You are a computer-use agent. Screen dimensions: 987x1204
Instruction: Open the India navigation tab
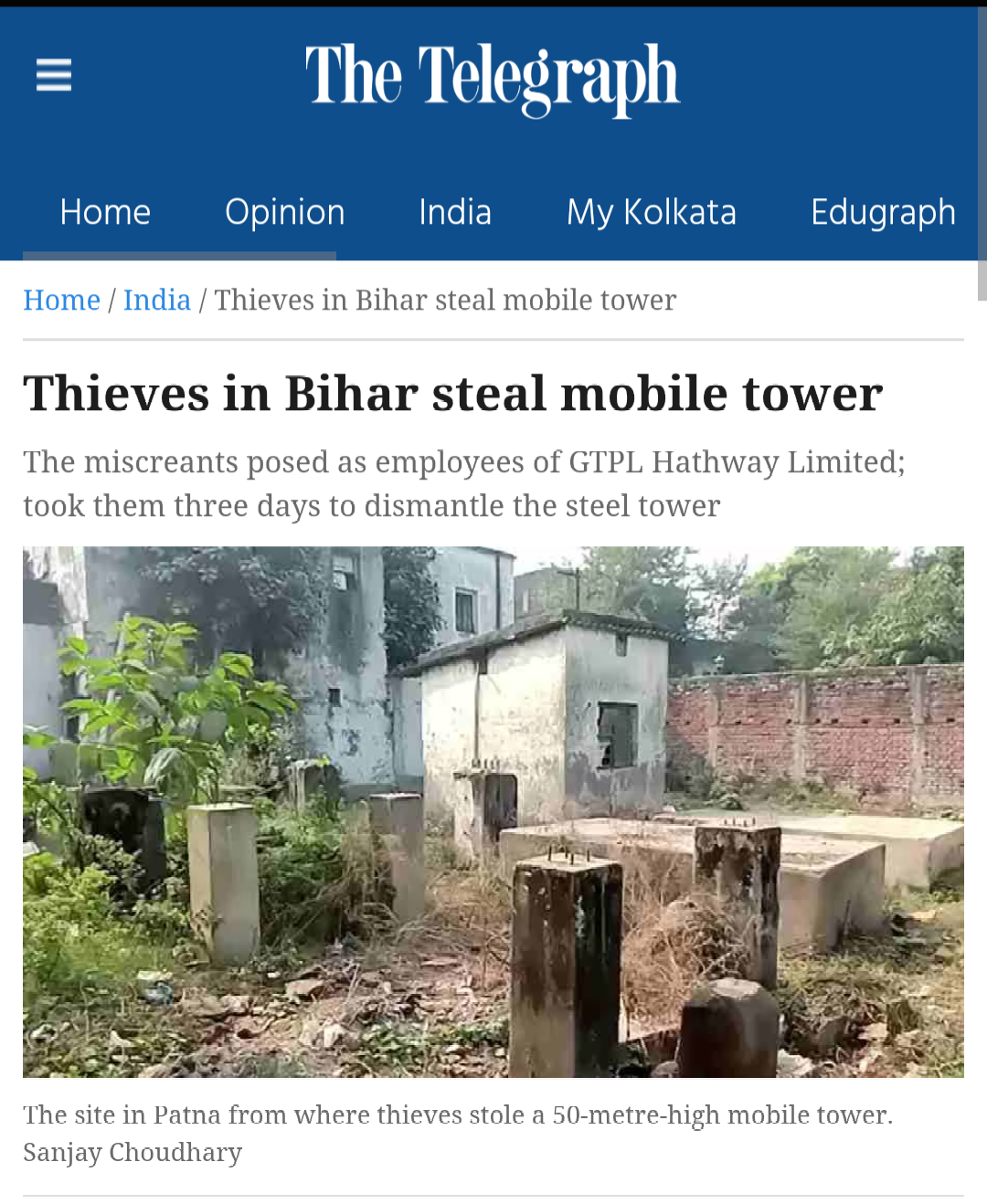coord(455,212)
